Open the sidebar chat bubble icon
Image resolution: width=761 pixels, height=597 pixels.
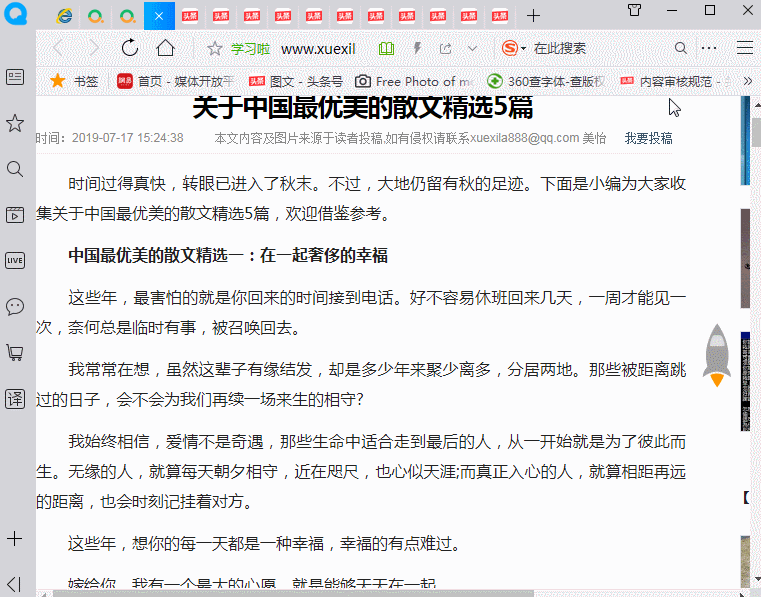(x=15, y=307)
